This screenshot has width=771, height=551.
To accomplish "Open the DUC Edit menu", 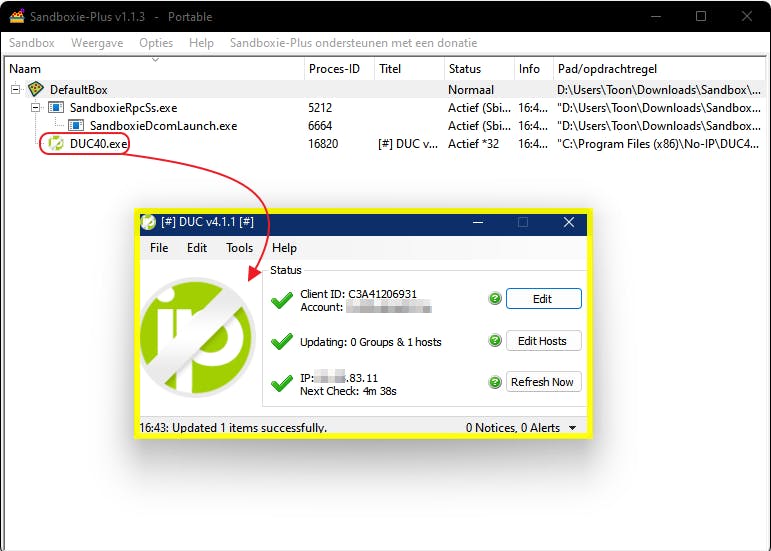I will coord(197,248).
